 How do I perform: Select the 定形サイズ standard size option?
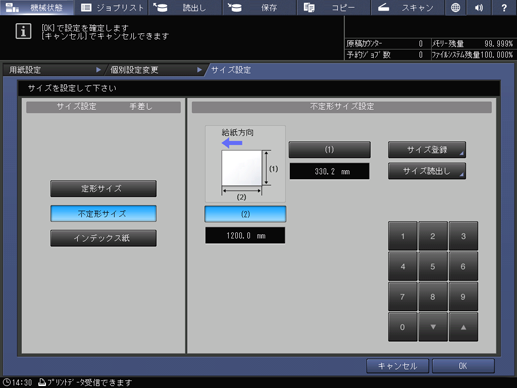(x=103, y=189)
